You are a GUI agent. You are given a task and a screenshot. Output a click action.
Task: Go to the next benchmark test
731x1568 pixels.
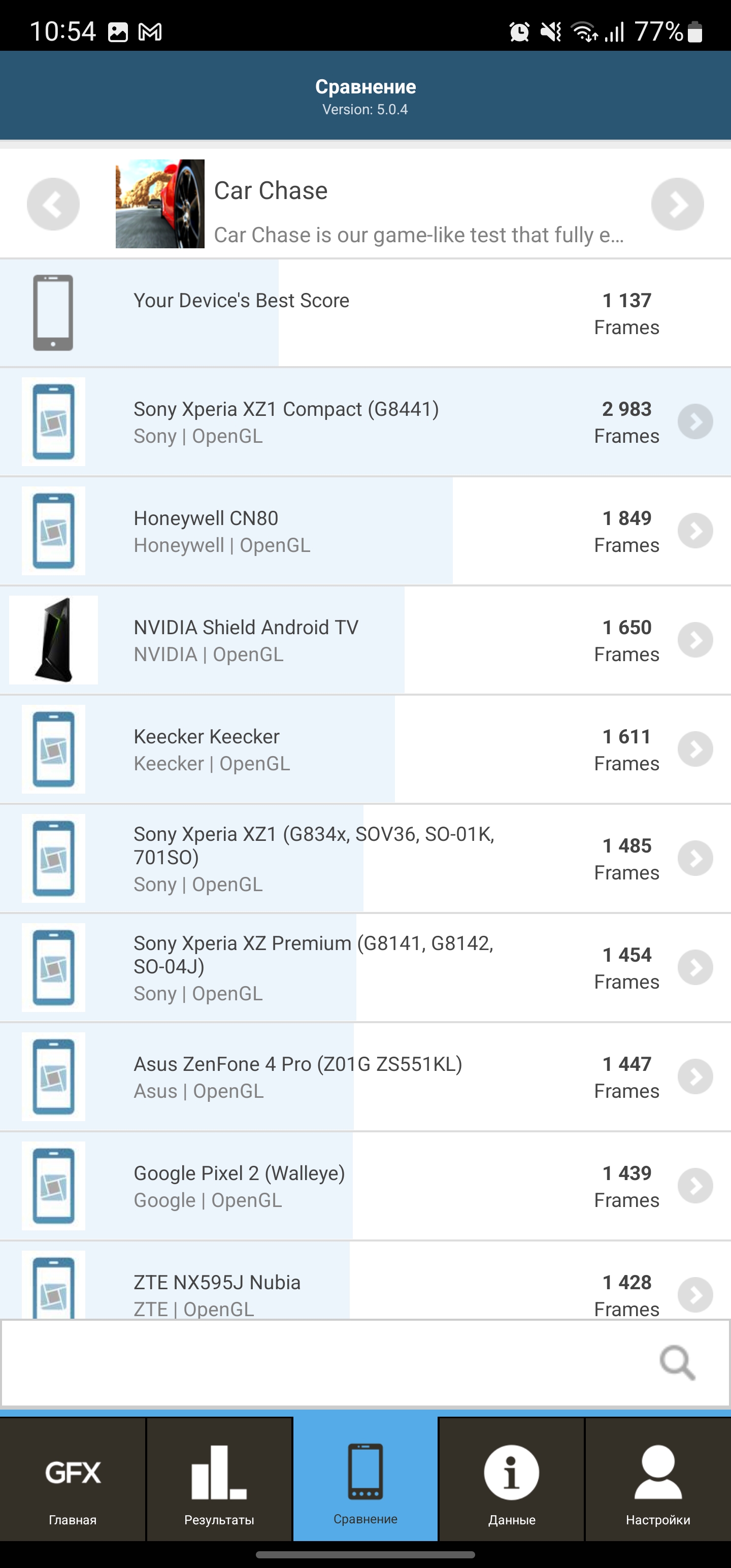click(x=677, y=204)
